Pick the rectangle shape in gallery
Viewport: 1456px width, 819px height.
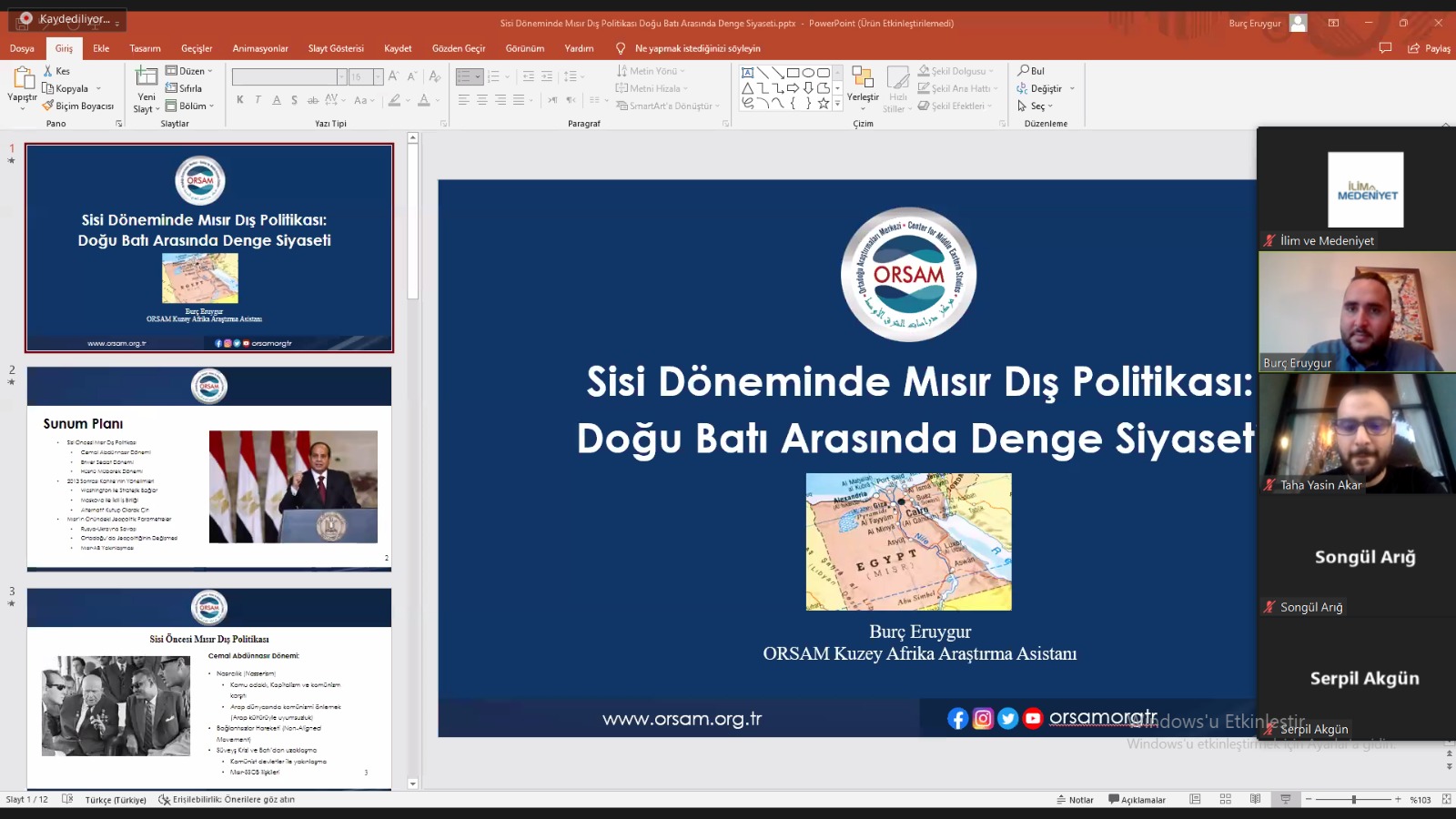pyautogui.click(x=794, y=73)
